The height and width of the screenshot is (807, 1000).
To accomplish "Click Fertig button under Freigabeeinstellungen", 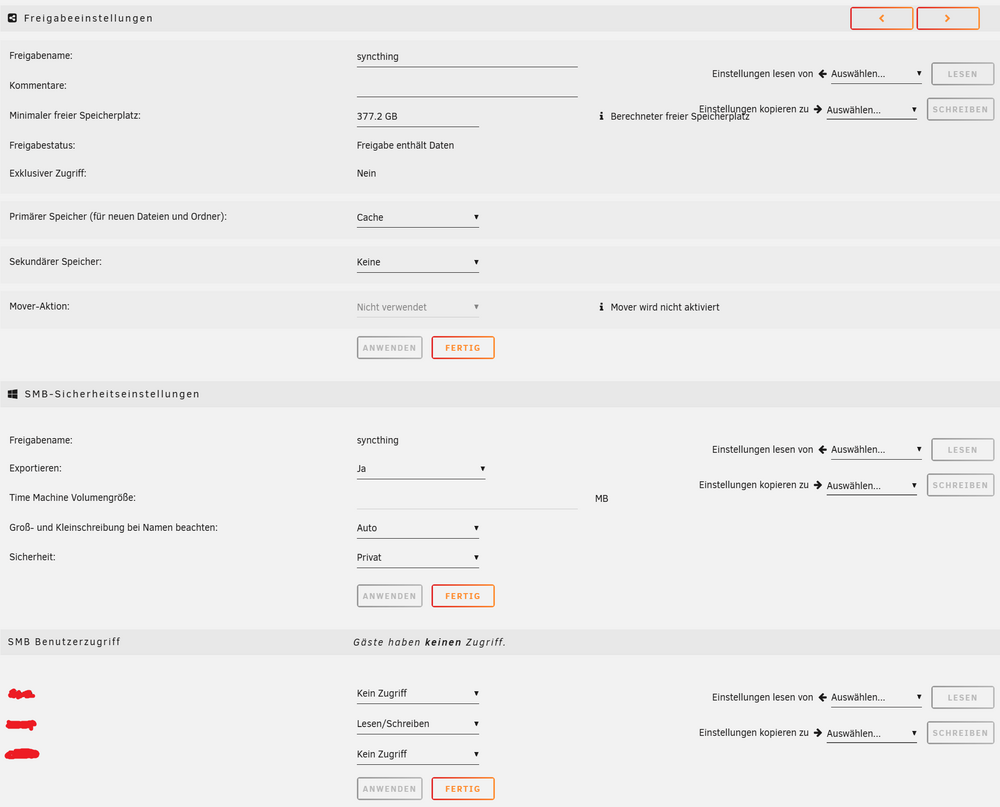I will pos(463,348).
